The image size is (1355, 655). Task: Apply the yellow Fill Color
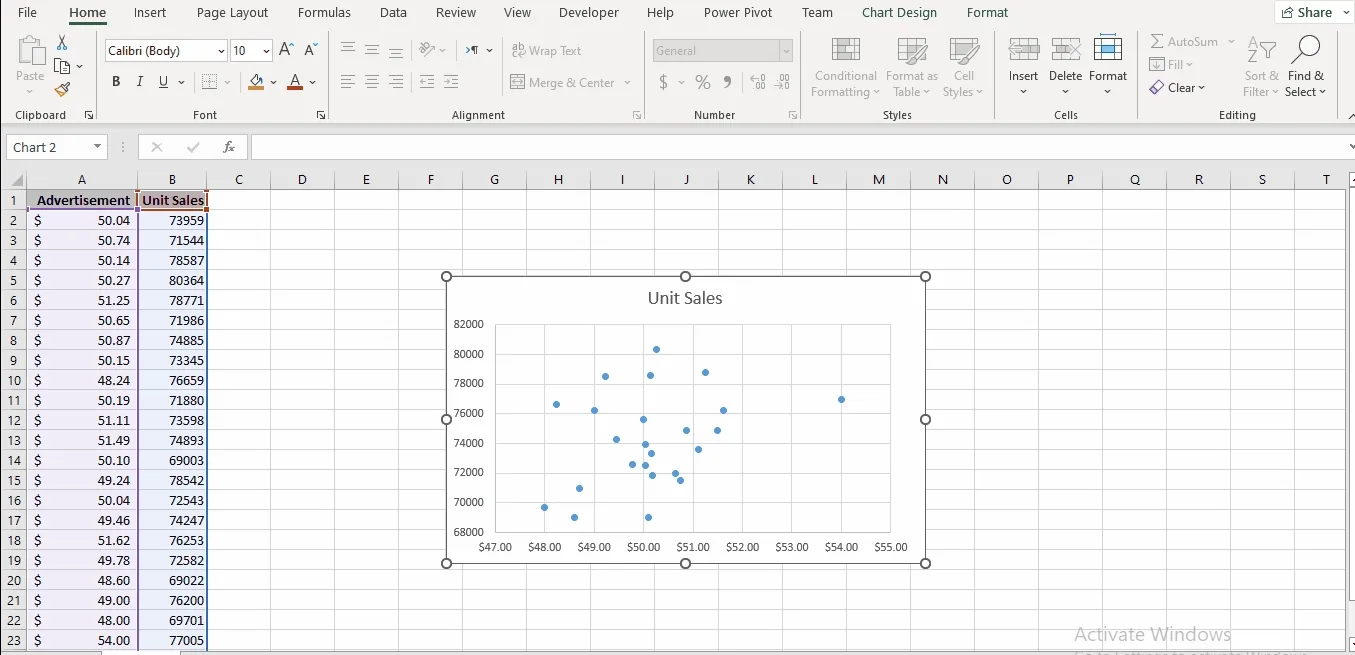pyautogui.click(x=257, y=82)
